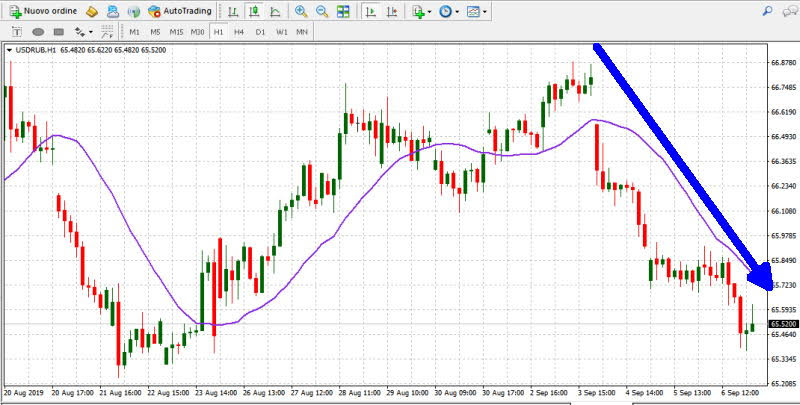The image size is (800, 405).
Task: Click the Nuovo ordine button
Action: point(43,12)
